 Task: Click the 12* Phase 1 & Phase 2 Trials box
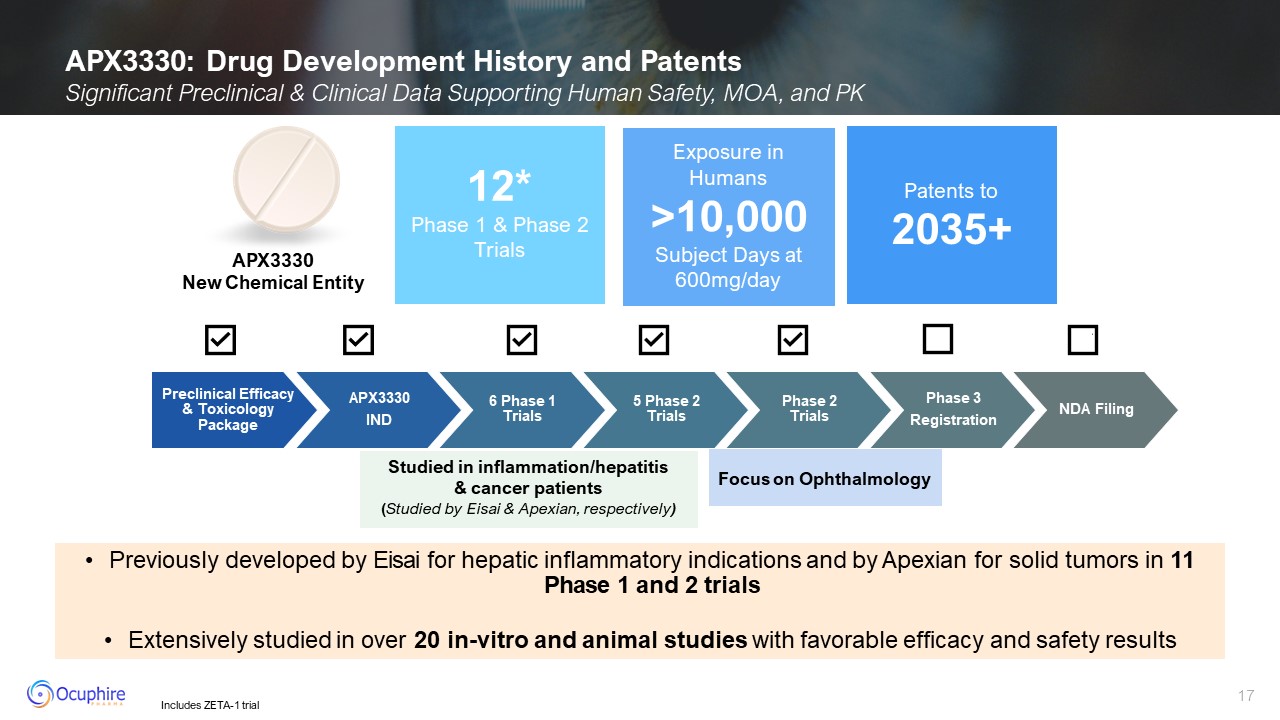click(500, 214)
